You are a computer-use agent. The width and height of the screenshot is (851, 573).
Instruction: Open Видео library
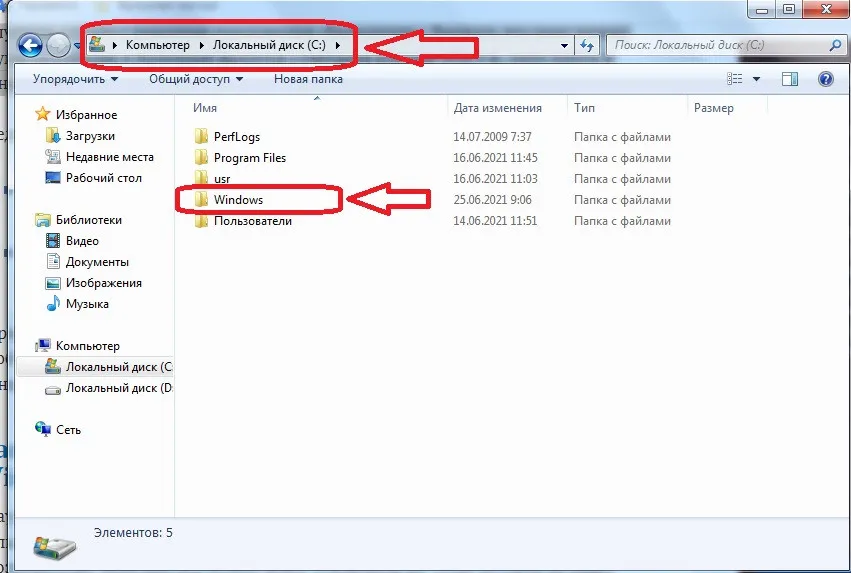pos(82,241)
